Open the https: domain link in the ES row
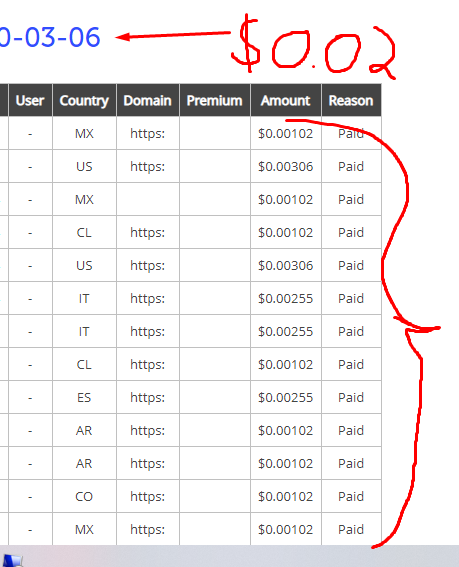 click(x=148, y=397)
